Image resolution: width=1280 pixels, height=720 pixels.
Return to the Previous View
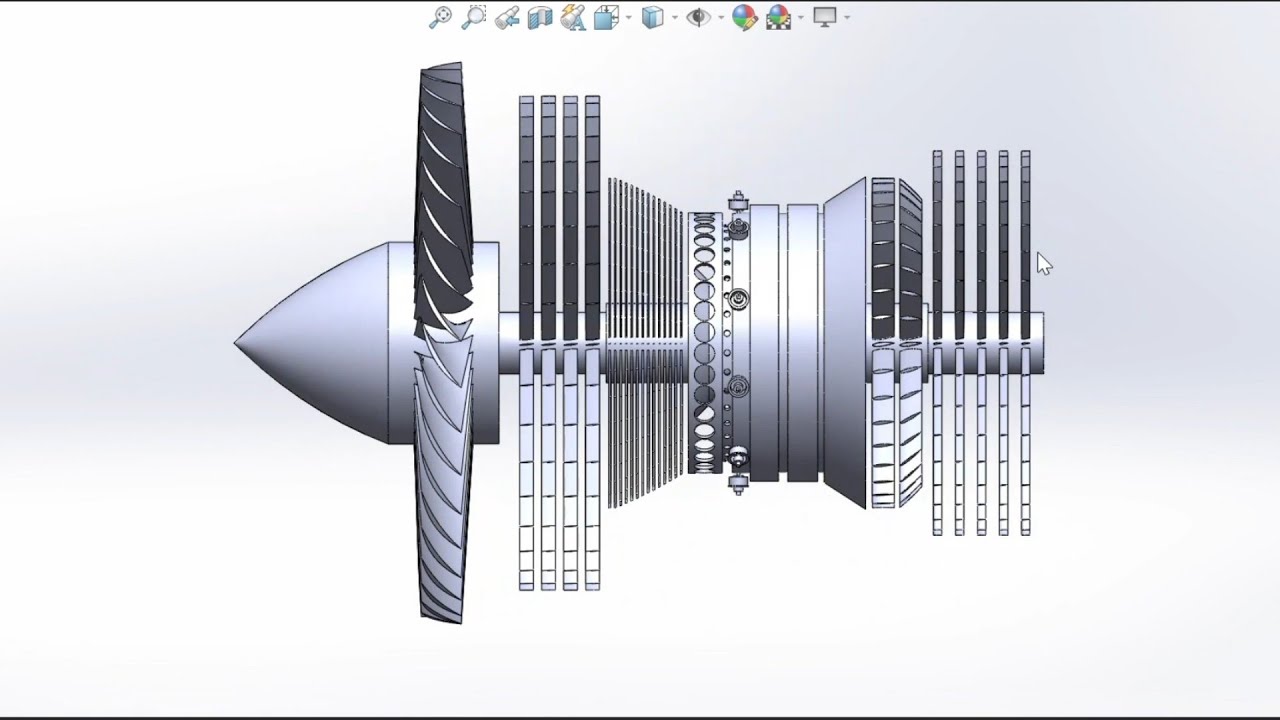pos(507,17)
